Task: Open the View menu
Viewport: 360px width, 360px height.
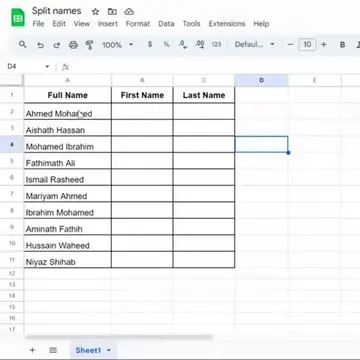Action: [x=82, y=24]
